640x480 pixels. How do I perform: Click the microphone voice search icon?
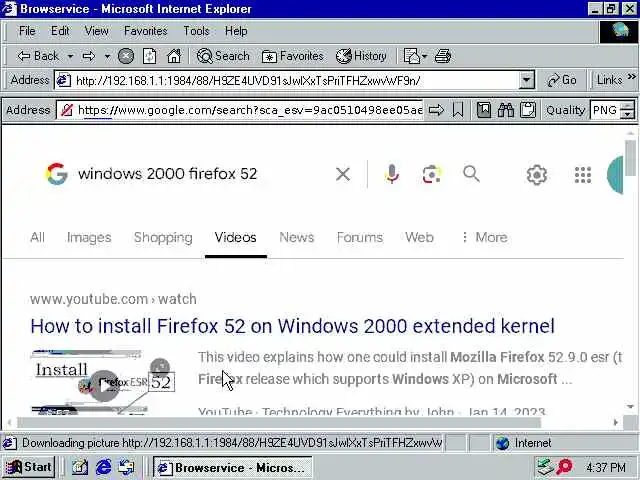392,174
